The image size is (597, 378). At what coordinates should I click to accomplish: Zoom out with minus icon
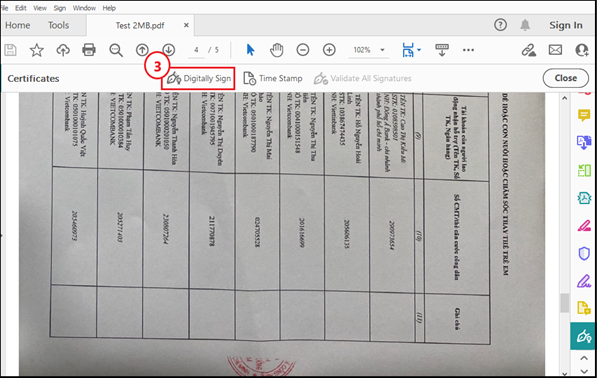pos(303,50)
